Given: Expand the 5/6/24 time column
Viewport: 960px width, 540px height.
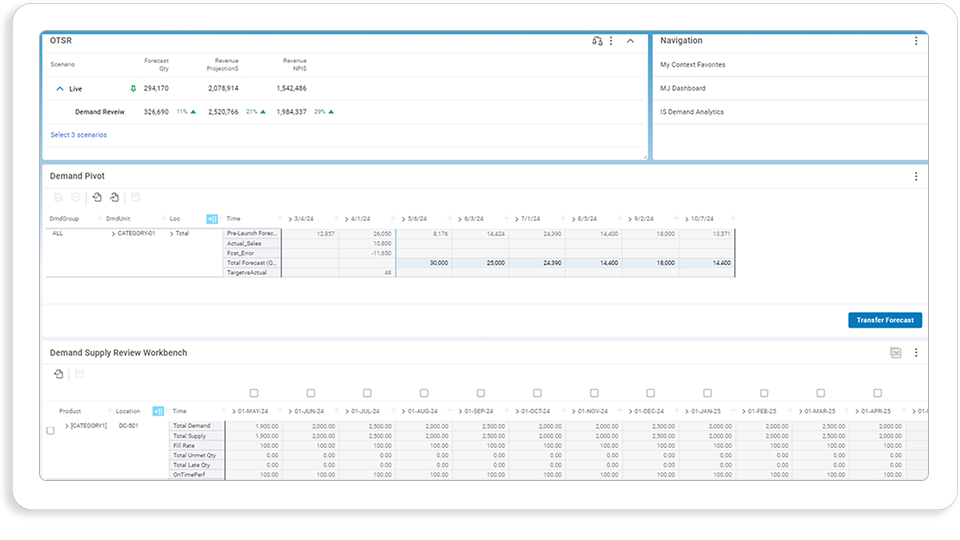Looking at the screenshot, I should tap(404, 219).
